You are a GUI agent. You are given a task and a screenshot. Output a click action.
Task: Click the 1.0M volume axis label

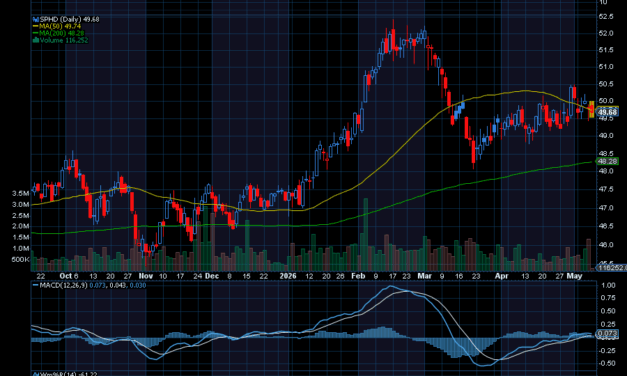click(20, 248)
